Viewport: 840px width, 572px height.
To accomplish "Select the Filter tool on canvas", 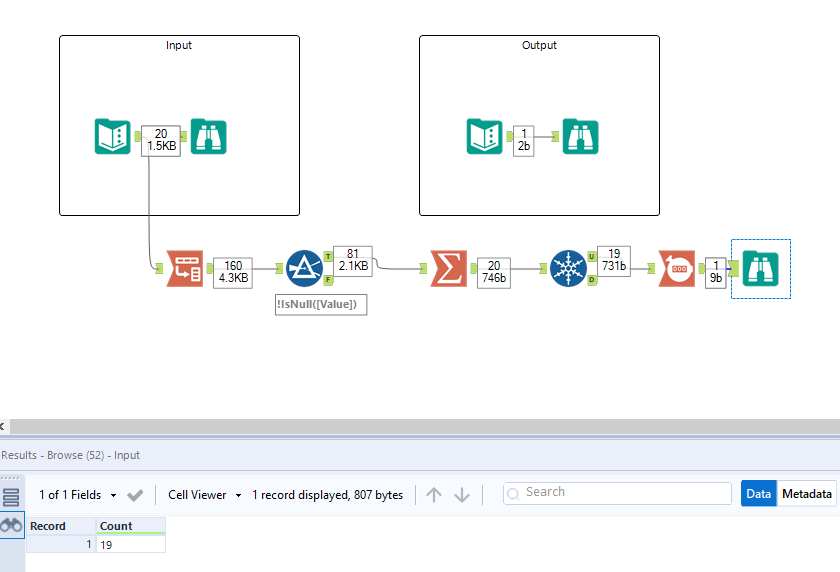I will point(304,268).
